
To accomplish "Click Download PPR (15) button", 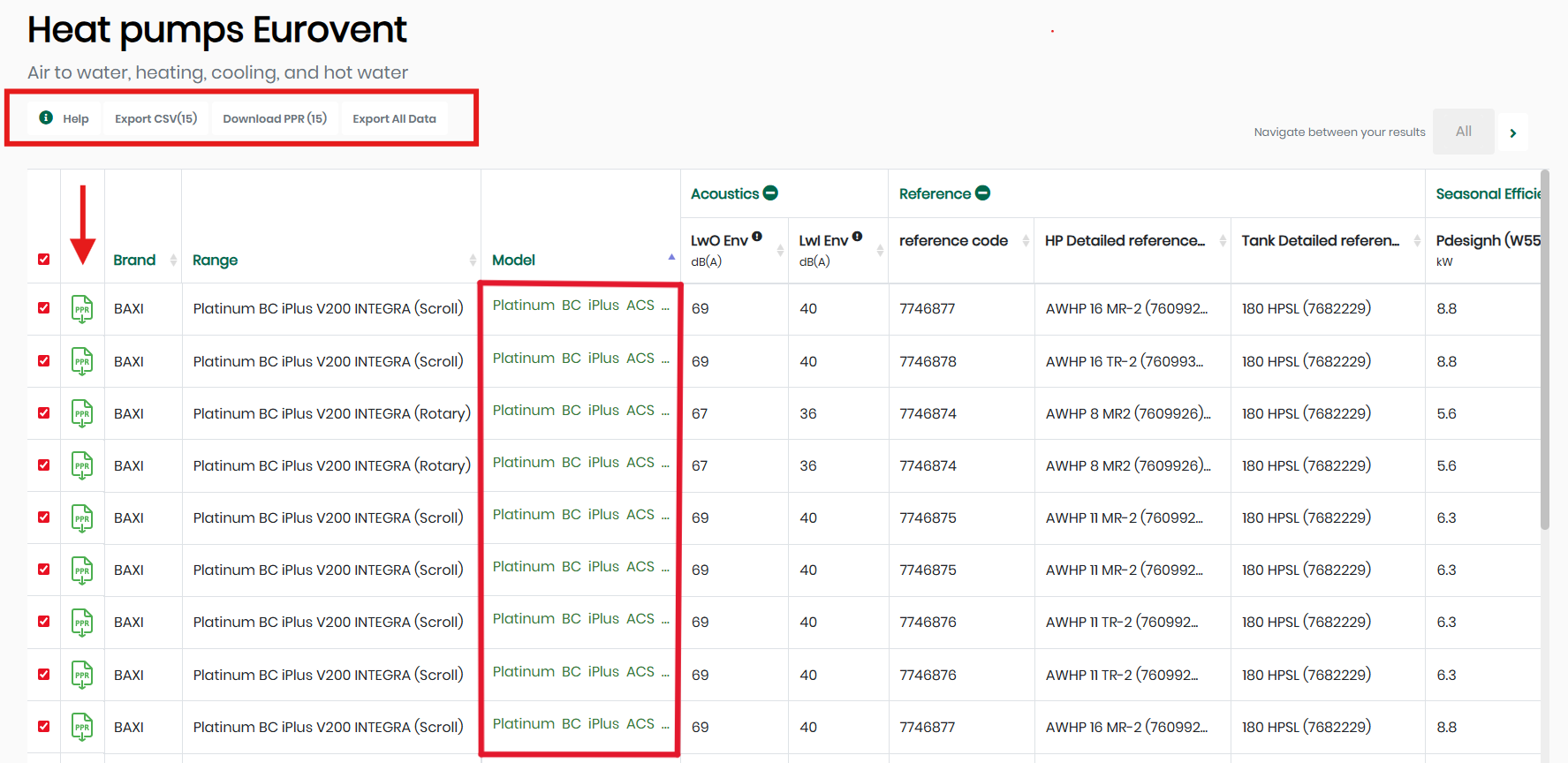I will click(x=275, y=118).
